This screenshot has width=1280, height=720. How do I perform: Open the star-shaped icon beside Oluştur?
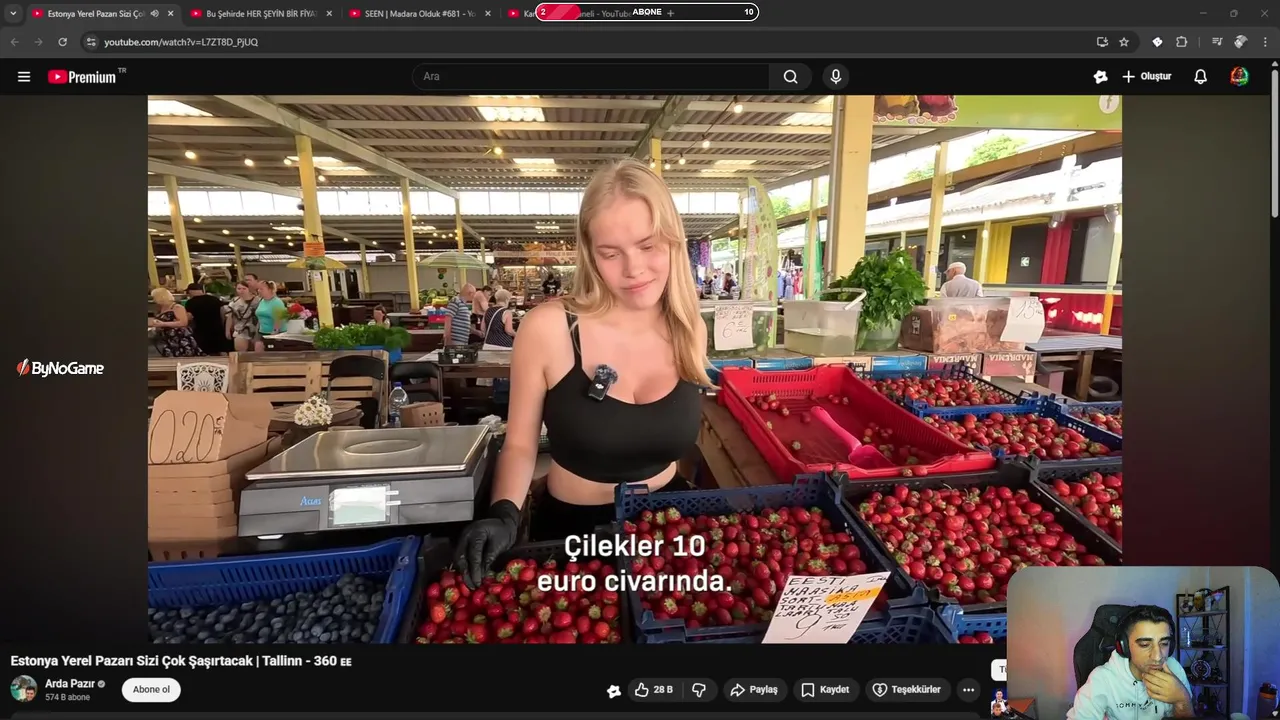(1101, 77)
